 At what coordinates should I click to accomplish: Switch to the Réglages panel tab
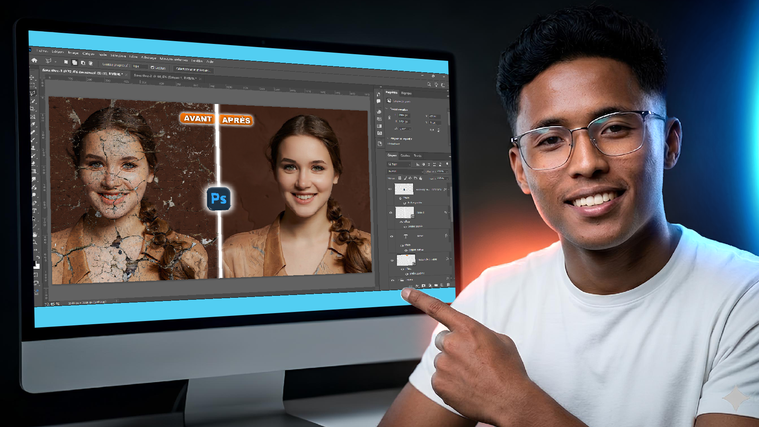coord(406,93)
